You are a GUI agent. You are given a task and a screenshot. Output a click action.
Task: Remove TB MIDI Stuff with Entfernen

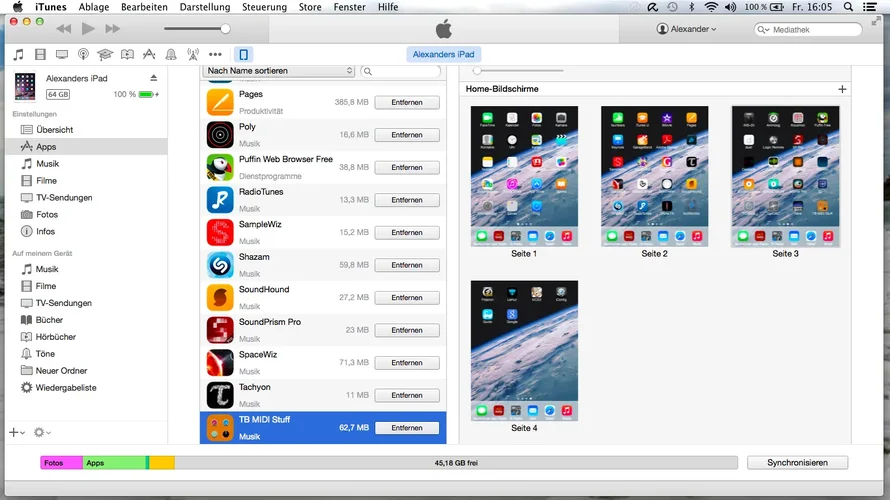tap(407, 428)
